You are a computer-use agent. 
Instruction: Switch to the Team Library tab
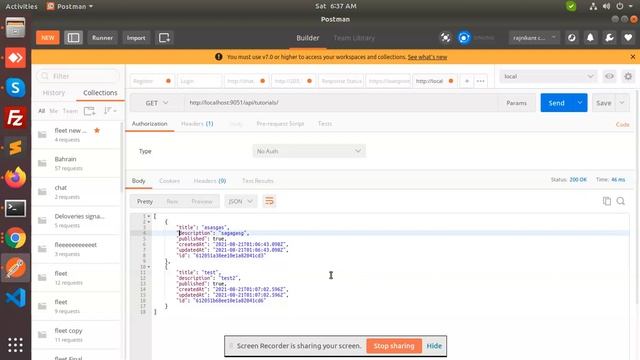tap(354, 38)
